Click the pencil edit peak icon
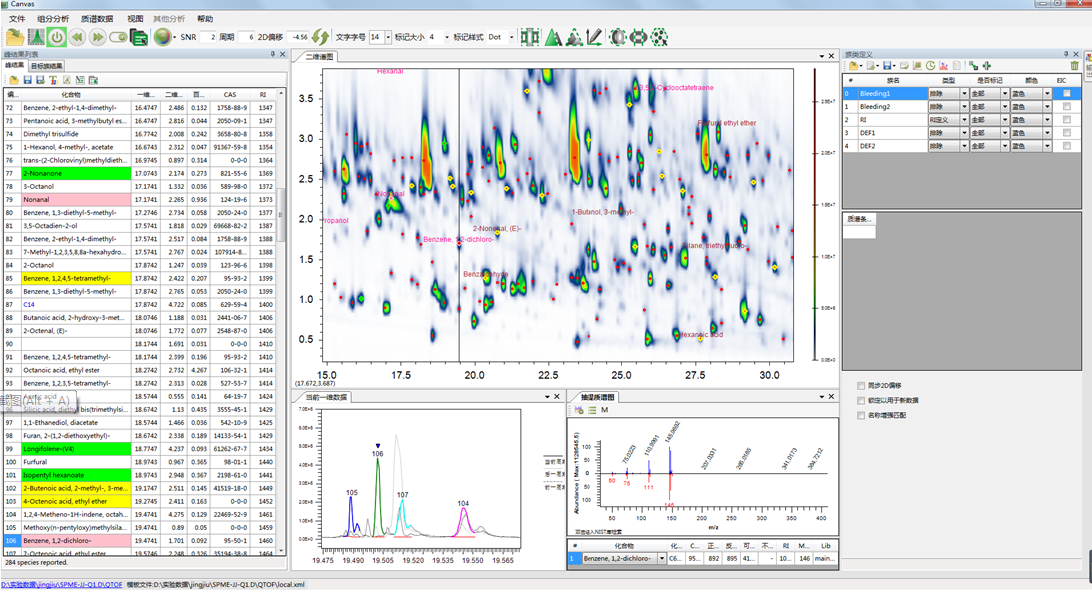The height and width of the screenshot is (590, 1092). pos(595,37)
